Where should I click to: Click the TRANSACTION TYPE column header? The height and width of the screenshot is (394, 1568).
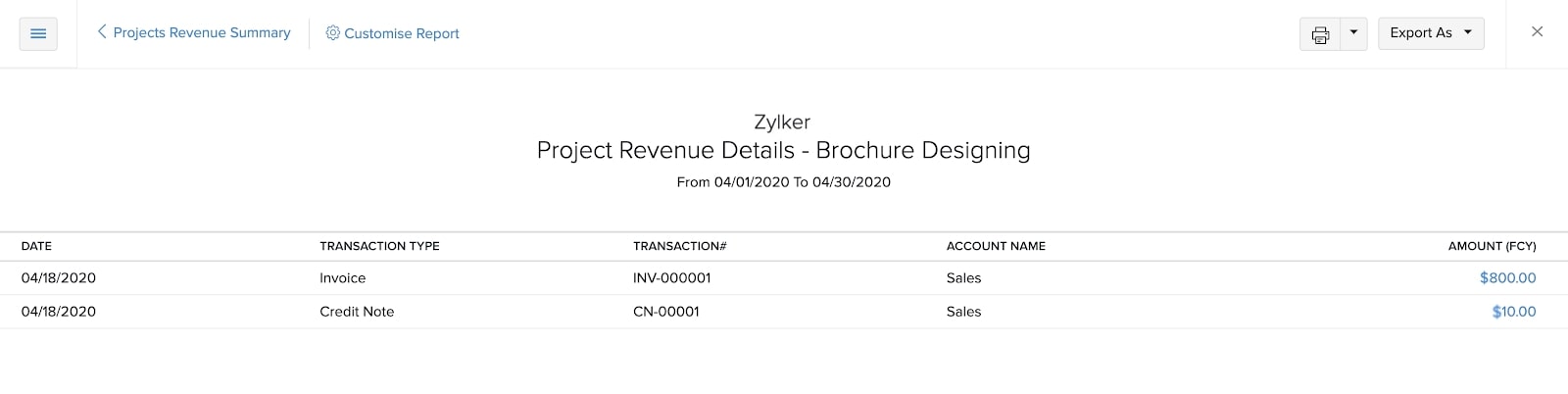pos(379,246)
